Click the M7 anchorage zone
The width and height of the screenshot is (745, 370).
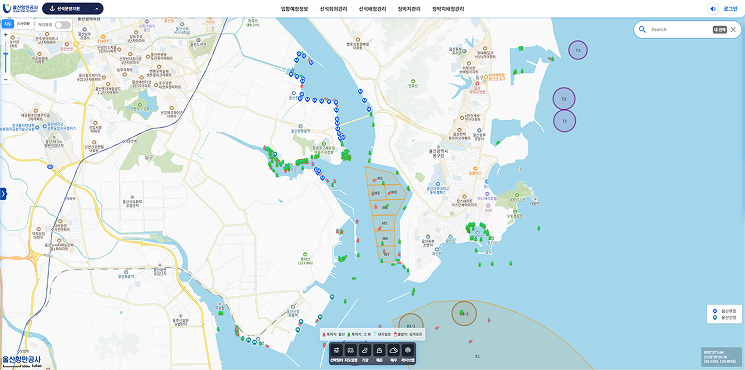click(x=386, y=254)
